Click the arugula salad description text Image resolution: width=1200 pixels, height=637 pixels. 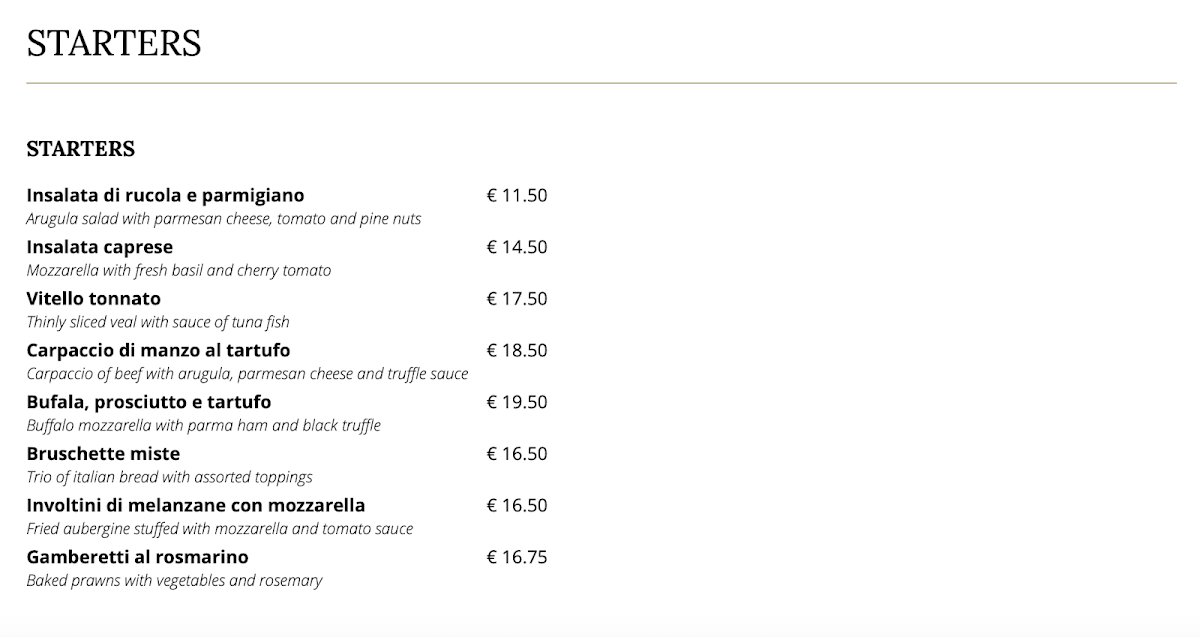pyautogui.click(x=224, y=219)
